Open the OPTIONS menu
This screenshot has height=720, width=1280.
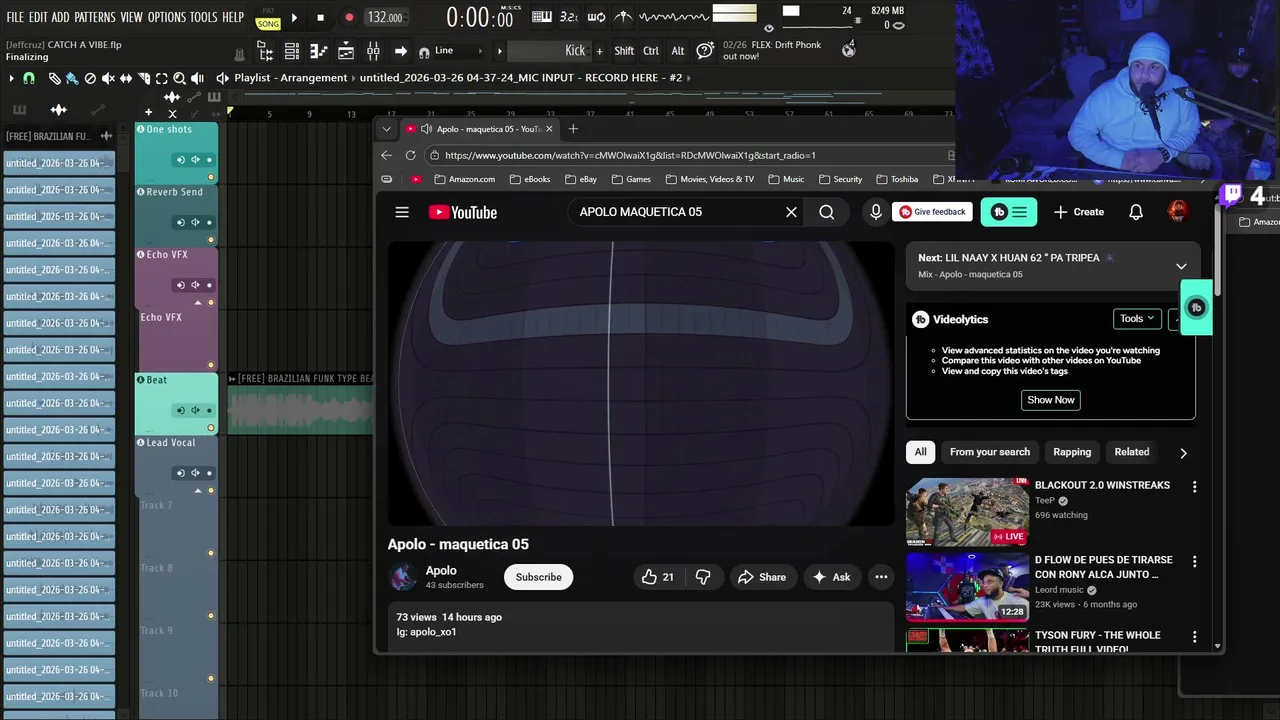point(166,17)
